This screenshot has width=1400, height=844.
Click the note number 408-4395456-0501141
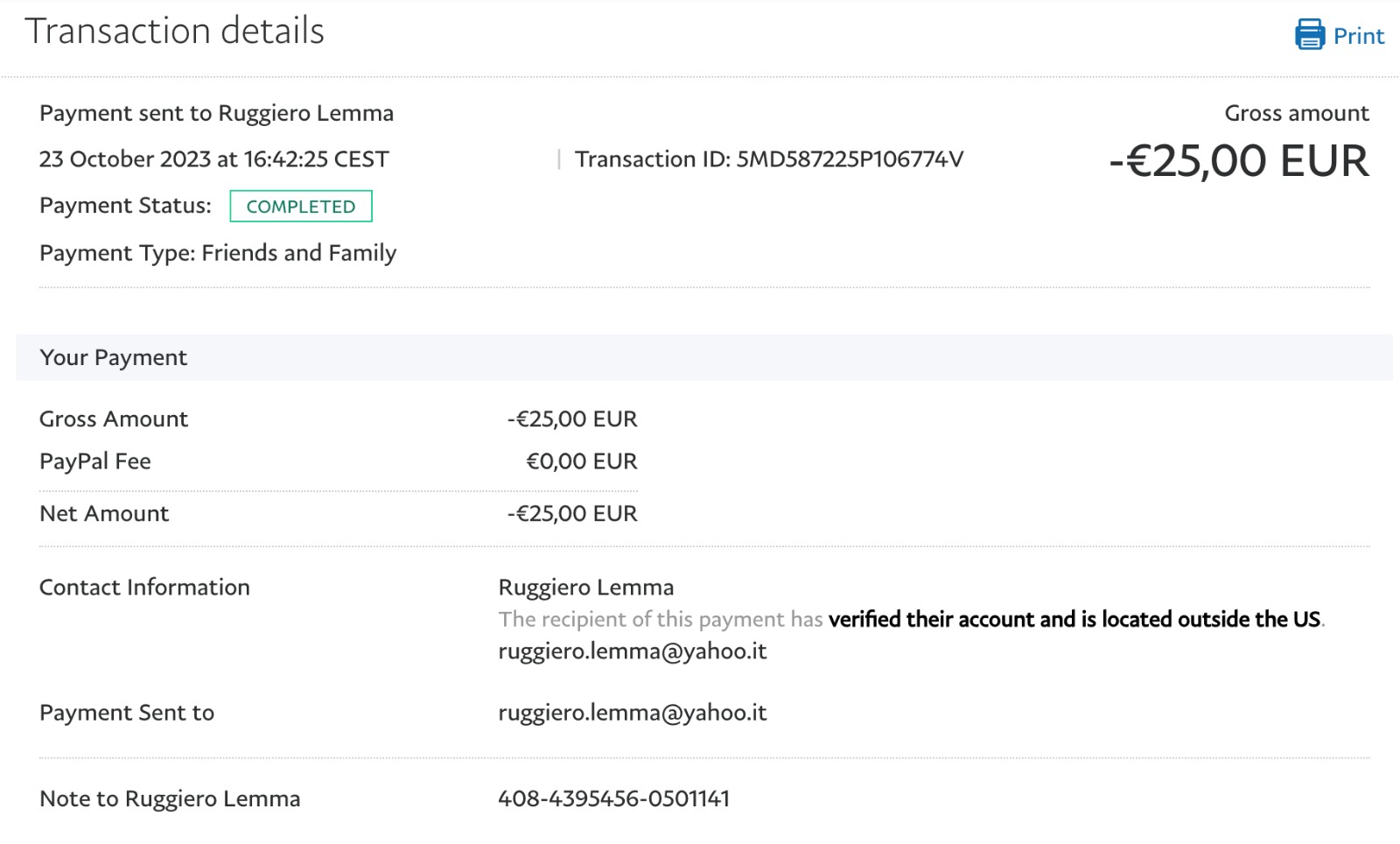coord(613,798)
